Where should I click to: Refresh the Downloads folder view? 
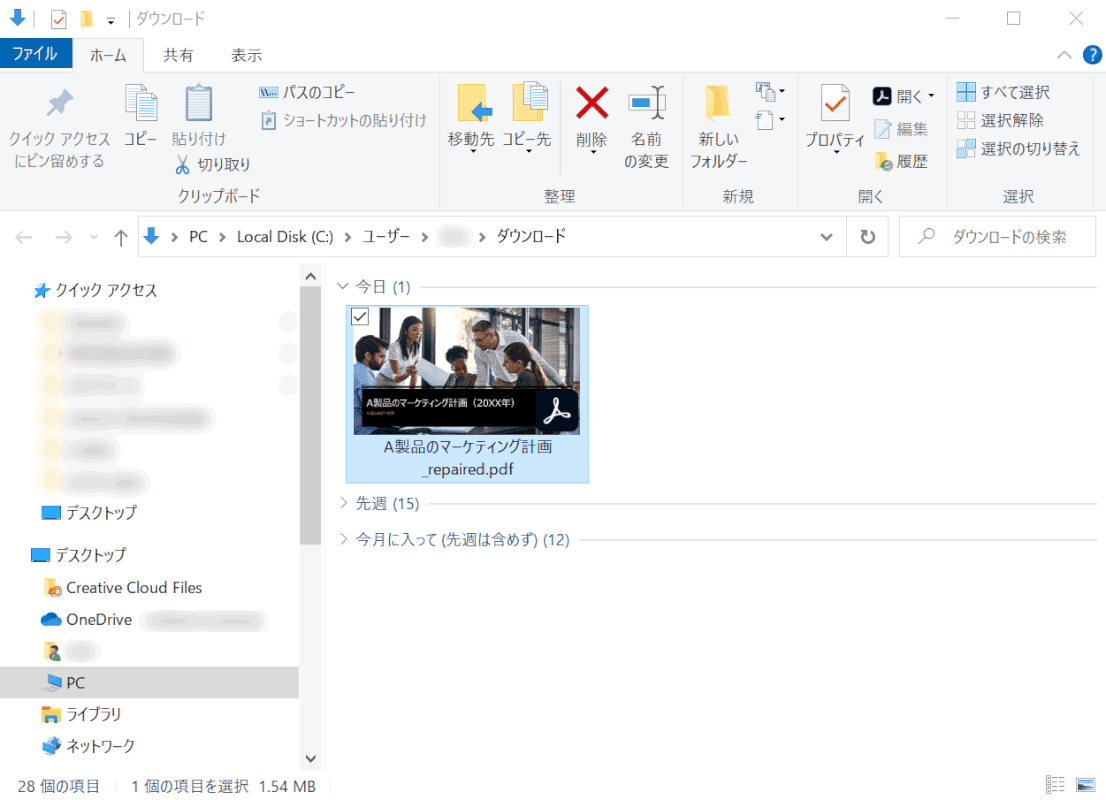click(868, 237)
